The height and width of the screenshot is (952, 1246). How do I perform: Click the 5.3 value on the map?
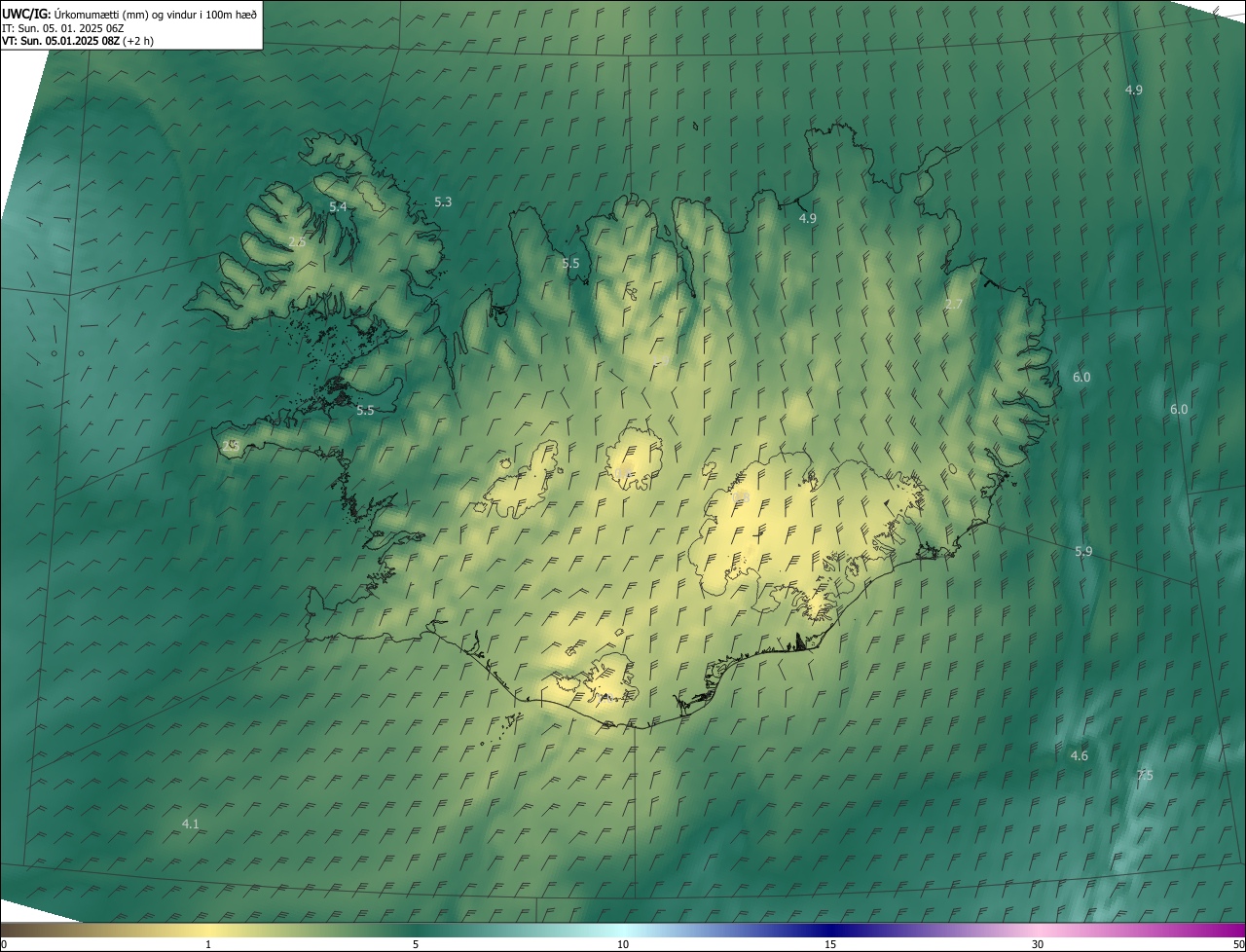pos(443,201)
